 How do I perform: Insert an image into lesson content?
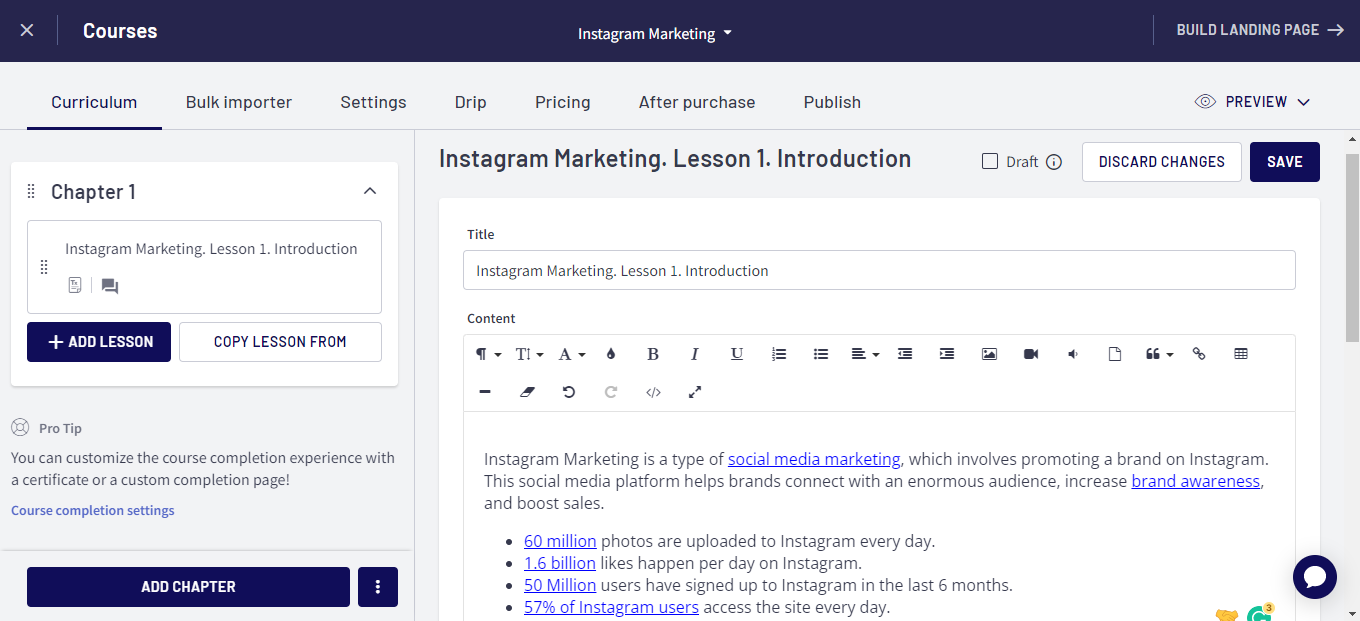point(989,354)
